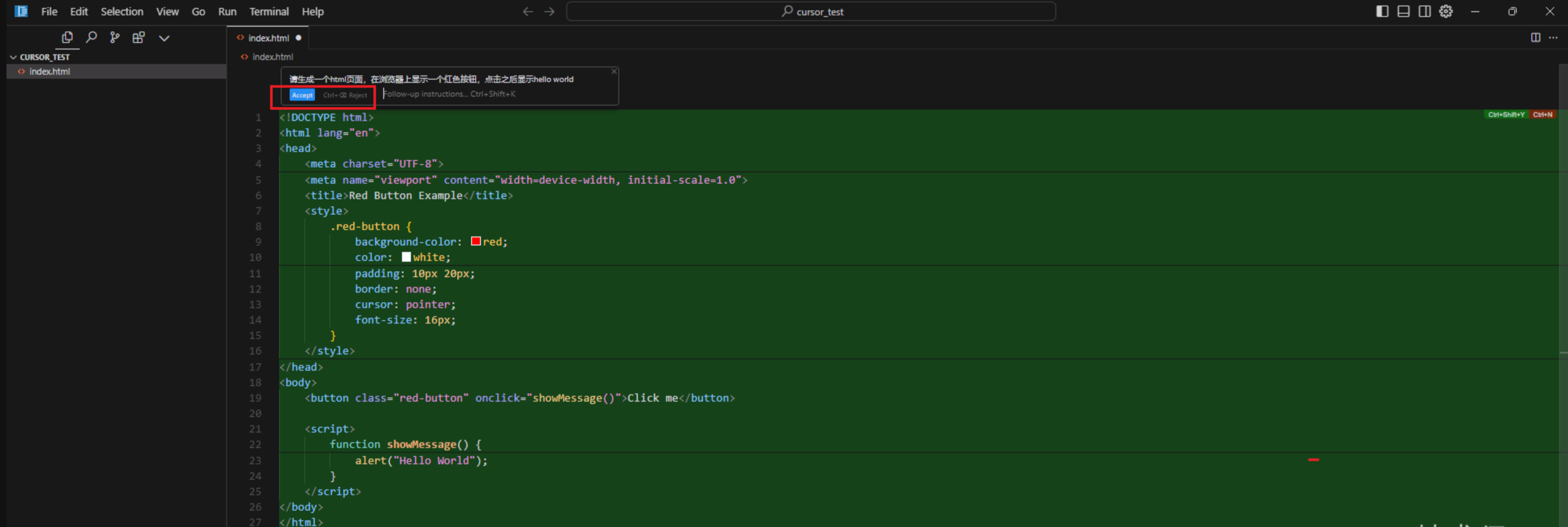Screen dimensions: 1568x527
Task: Navigate back with the left arrow
Action: [528, 11]
